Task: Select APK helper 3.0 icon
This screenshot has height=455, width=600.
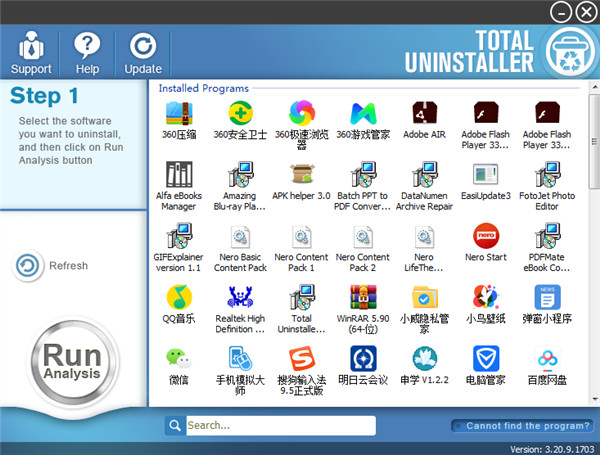Action: (x=302, y=174)
